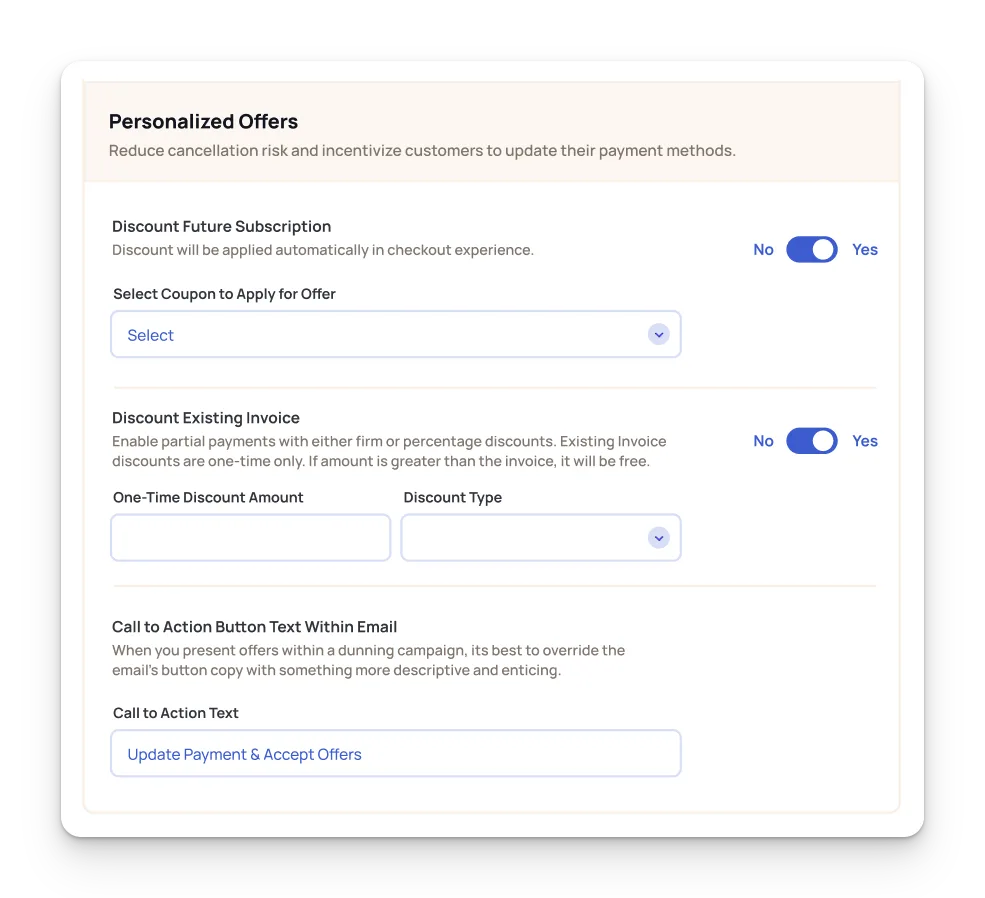The image size is (985, 898).
Task: Click the 'Call to Action Text' label
Action: 176,713
